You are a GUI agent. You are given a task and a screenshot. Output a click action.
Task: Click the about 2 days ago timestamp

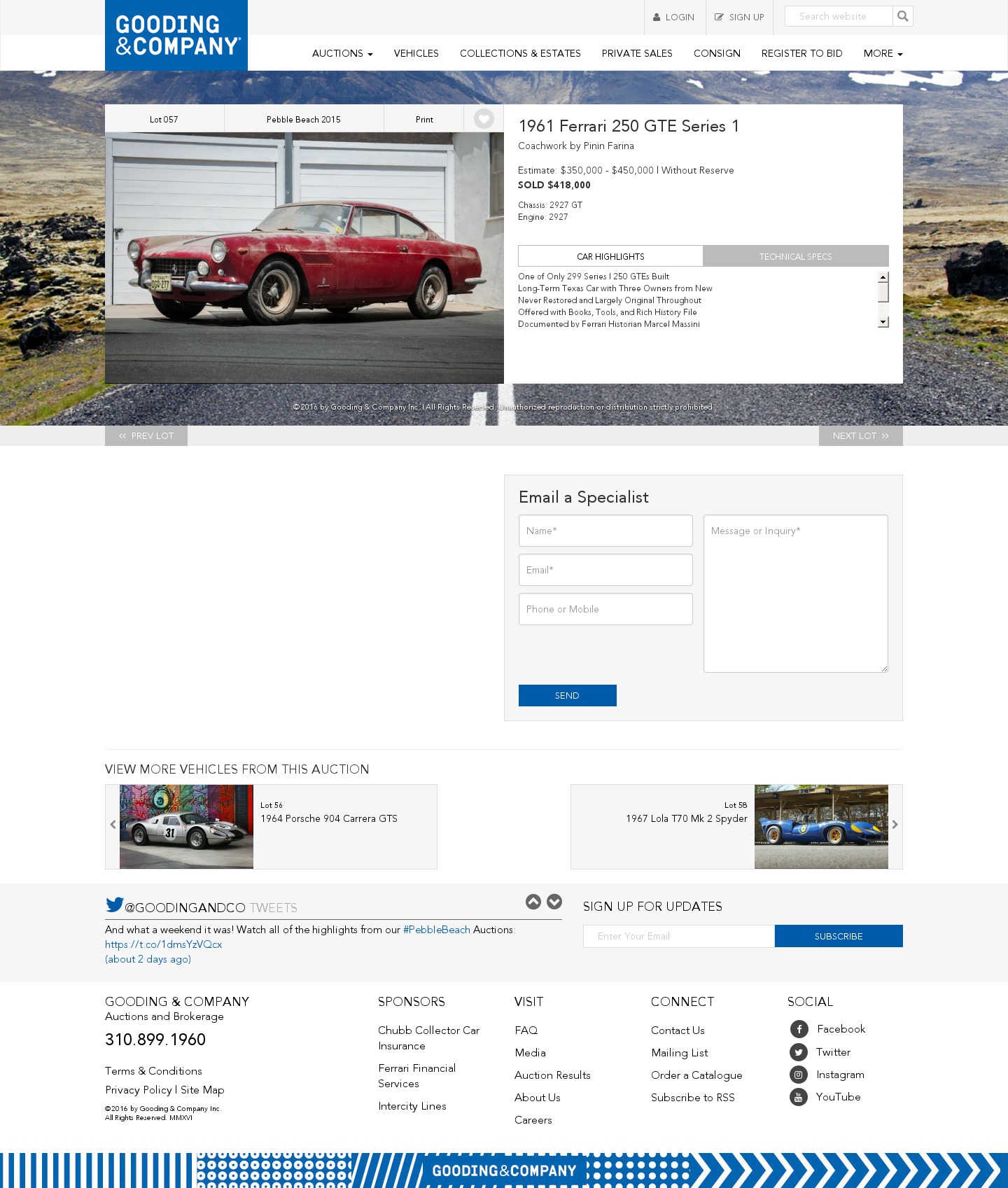click(148, 959)
